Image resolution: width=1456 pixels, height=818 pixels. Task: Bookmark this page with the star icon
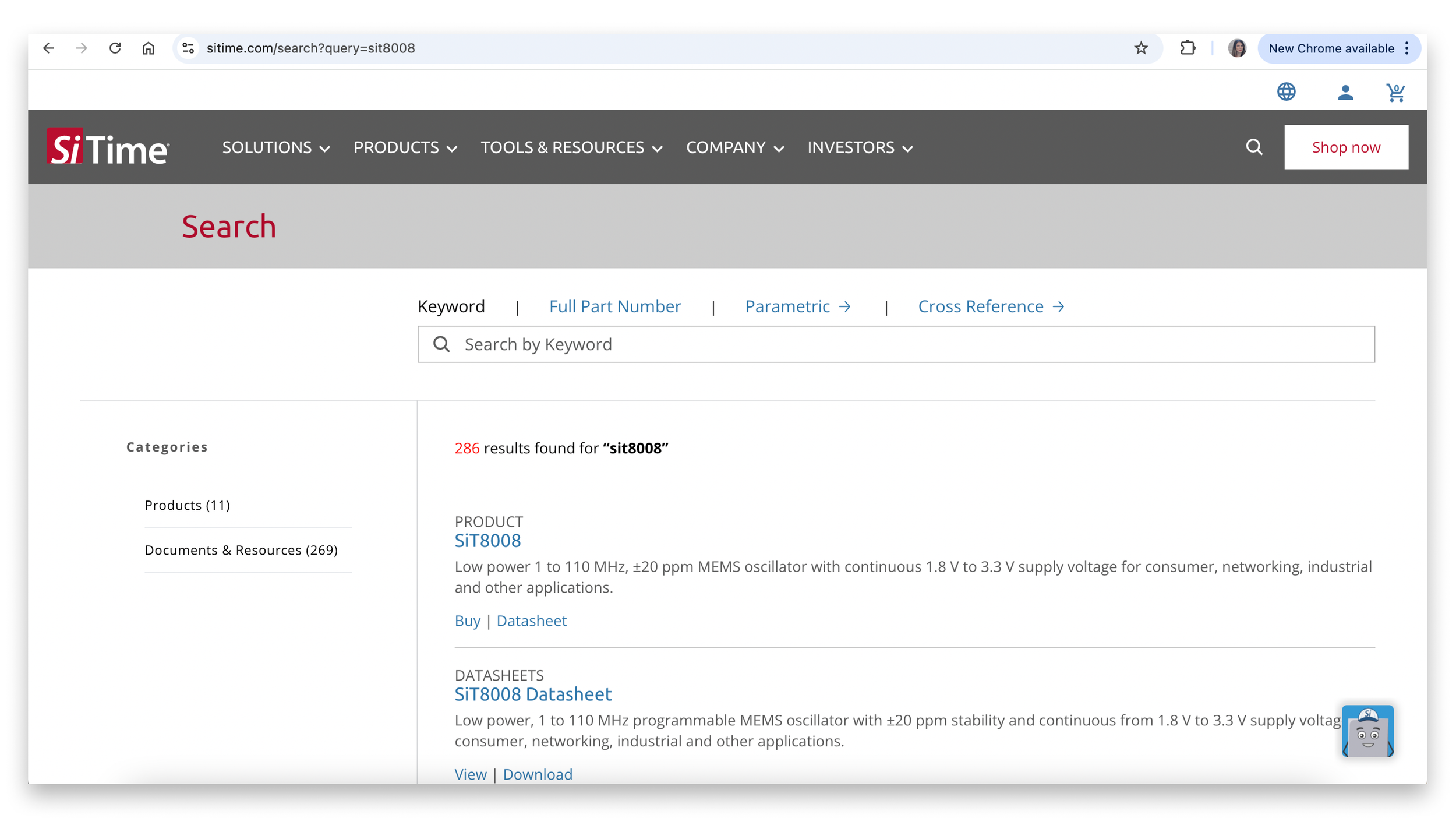point(1140,48)
